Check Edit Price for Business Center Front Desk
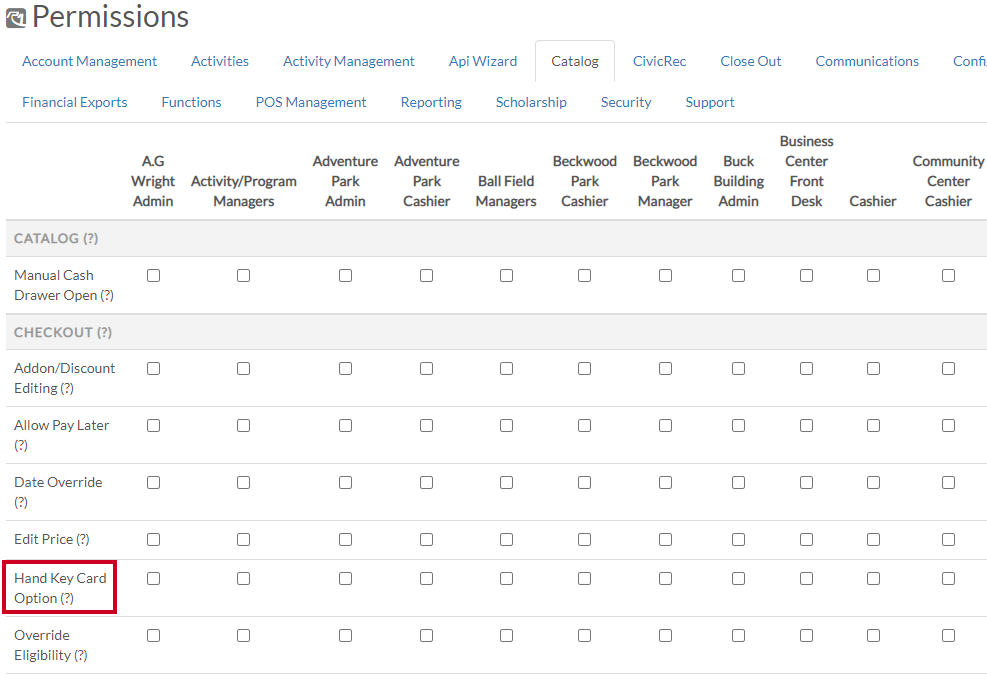The image size is (987, 679). (x=806, y=540)
